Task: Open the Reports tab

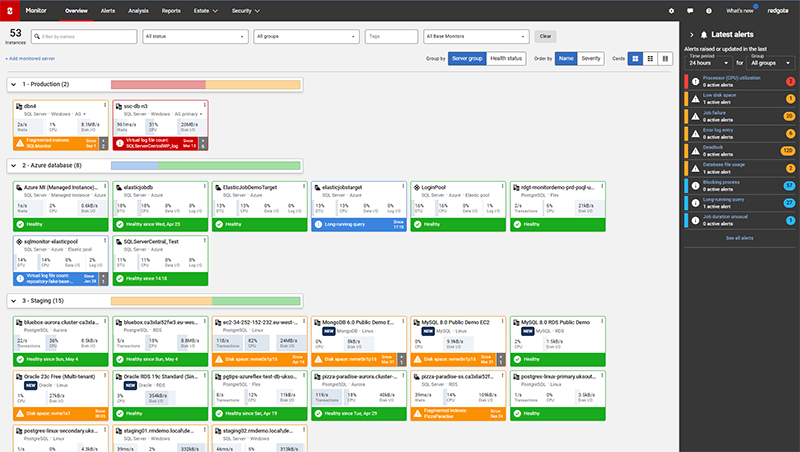Action: pos(171,11)
